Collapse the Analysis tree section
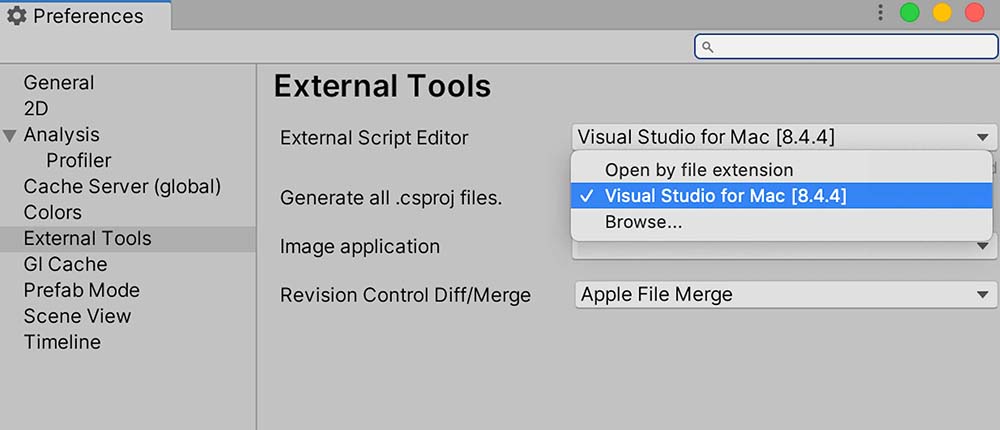 click(10, 135)
